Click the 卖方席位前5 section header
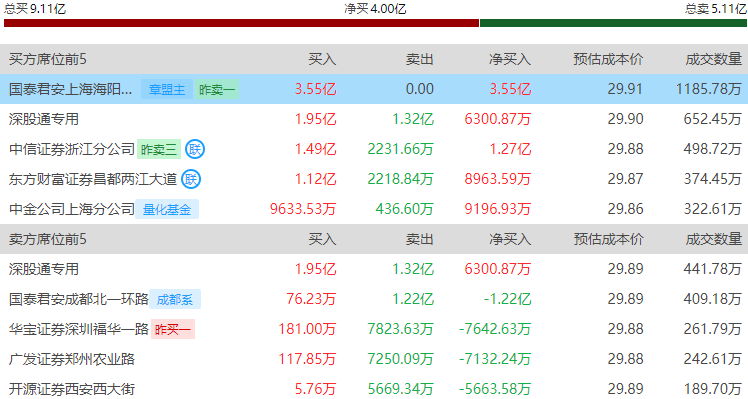Screen dimensions: 748x399 (x=48, y=239)
